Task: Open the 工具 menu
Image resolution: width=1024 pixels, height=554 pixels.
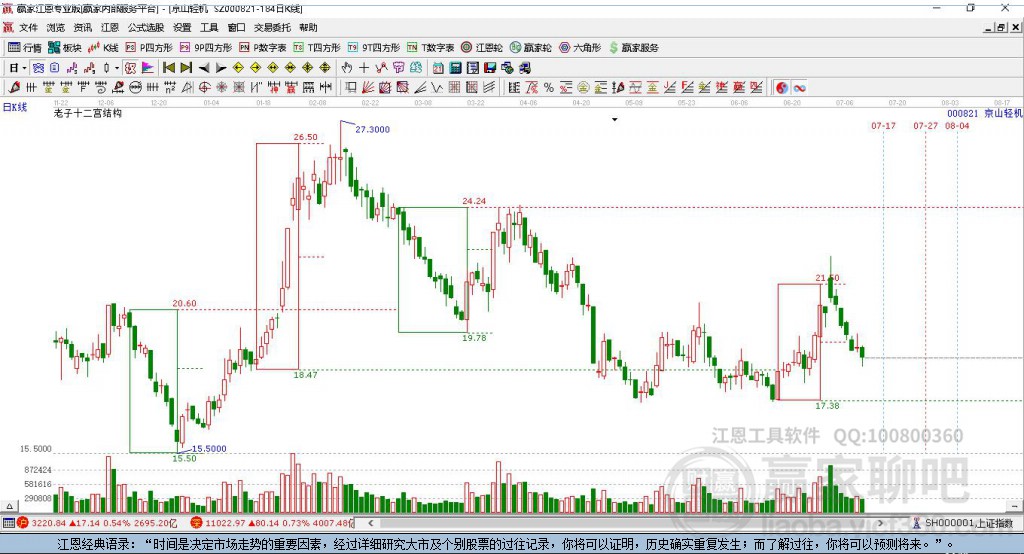Action: click(209, 27)
